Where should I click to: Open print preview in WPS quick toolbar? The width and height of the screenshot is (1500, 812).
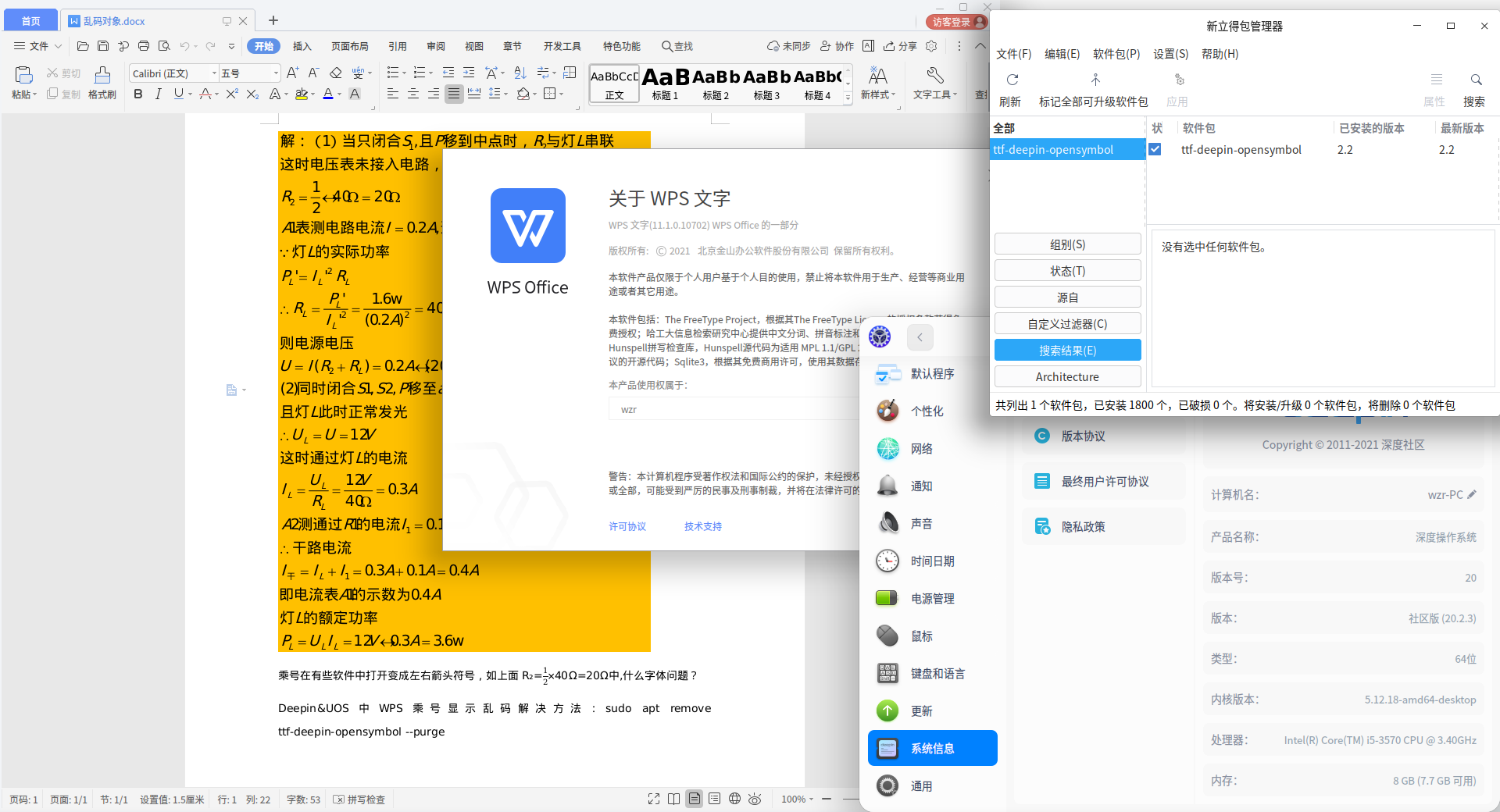164,46
